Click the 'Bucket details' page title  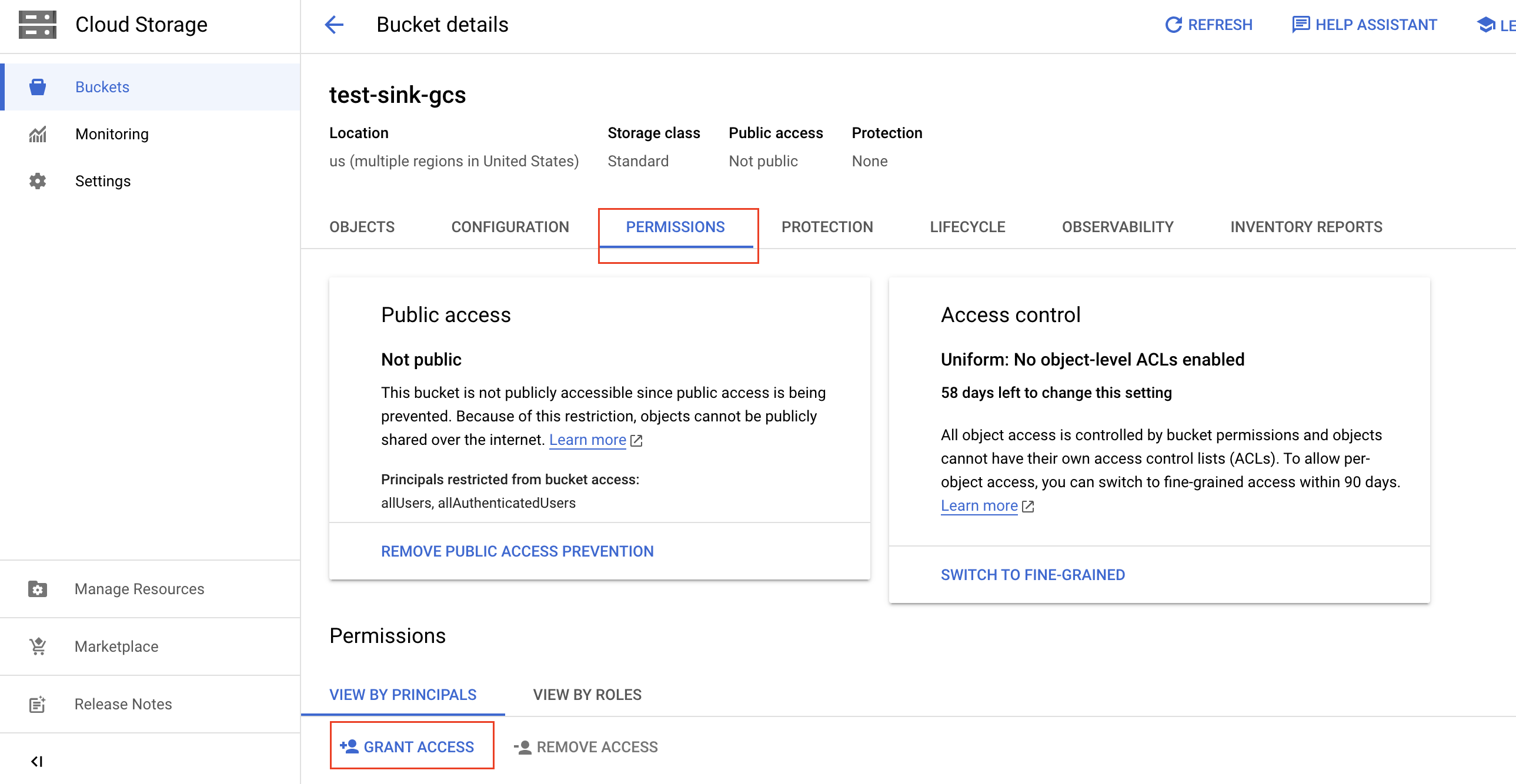tap(443, 25)
